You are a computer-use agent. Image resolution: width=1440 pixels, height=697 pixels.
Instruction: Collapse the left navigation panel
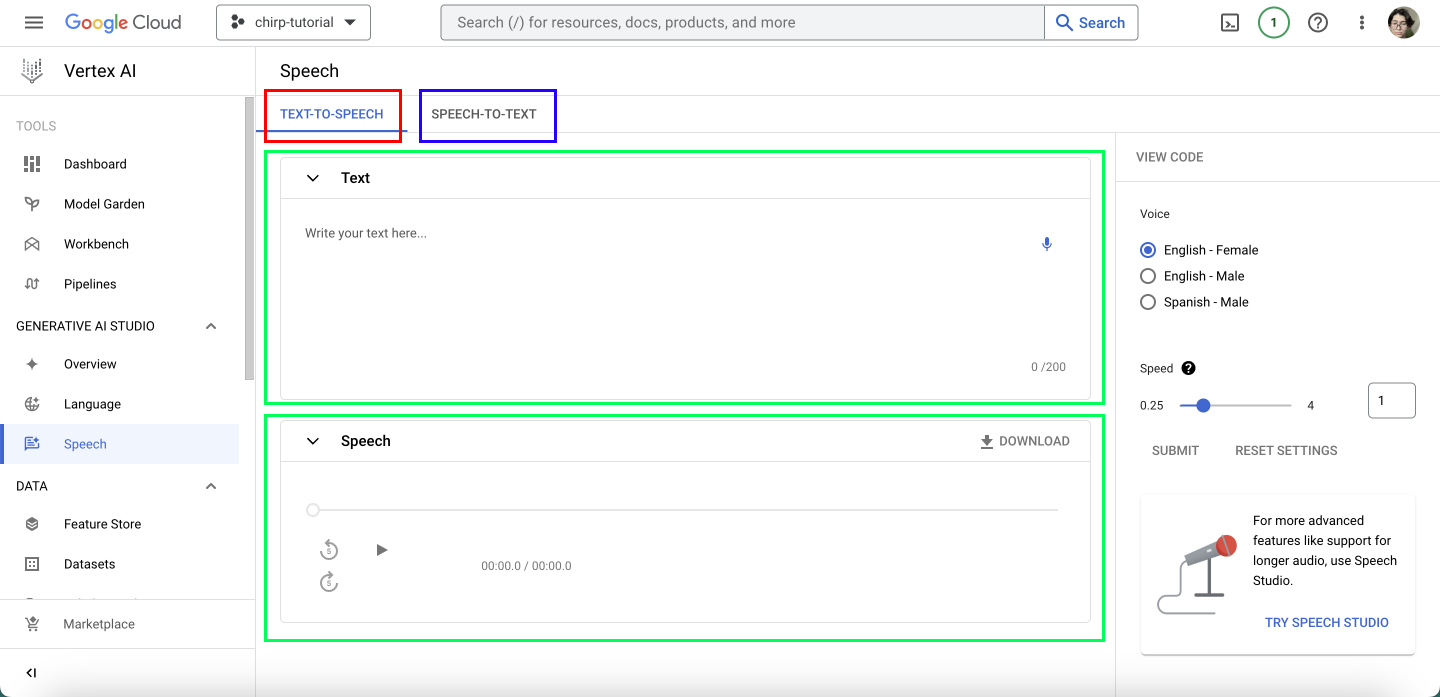[32, 673]
